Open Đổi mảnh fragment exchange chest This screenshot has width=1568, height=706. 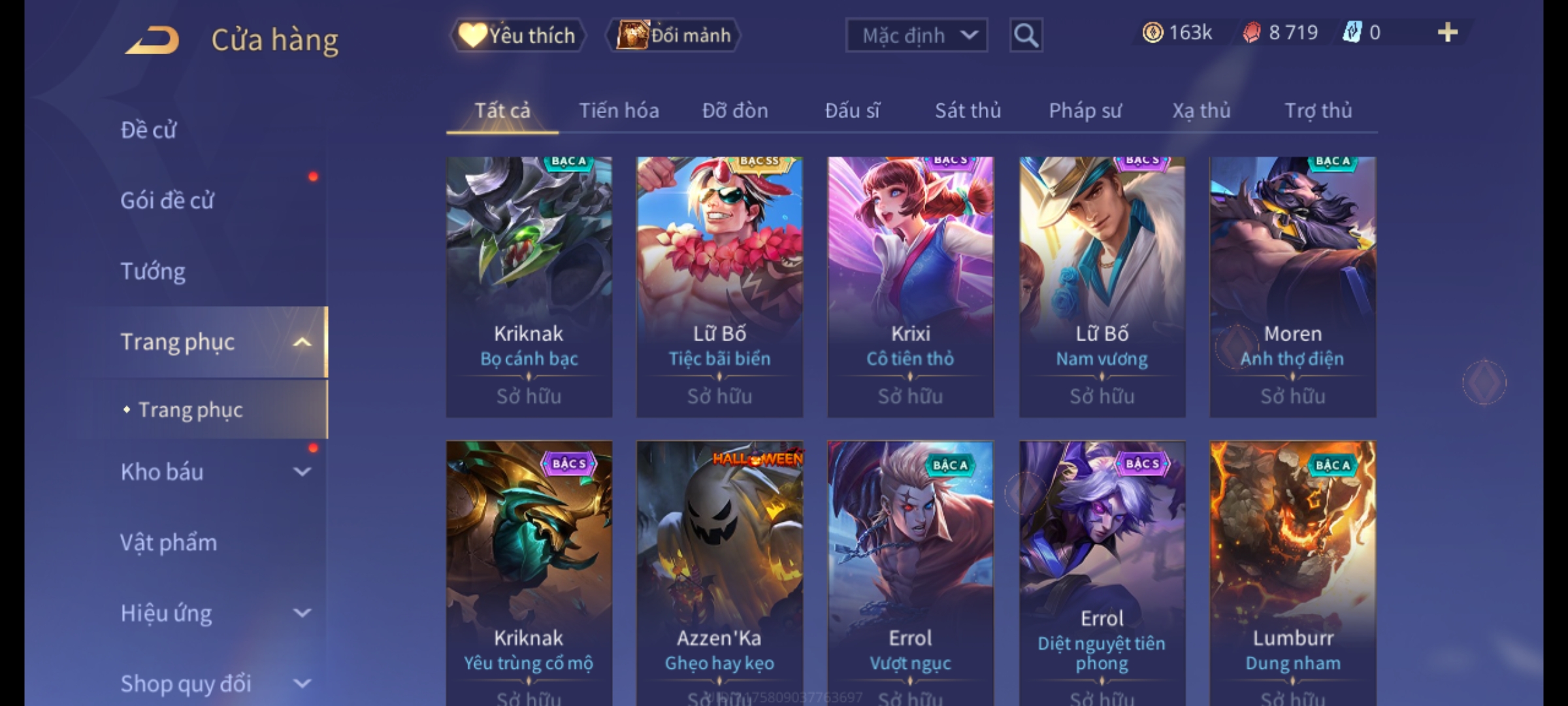[x=674, y=35]
